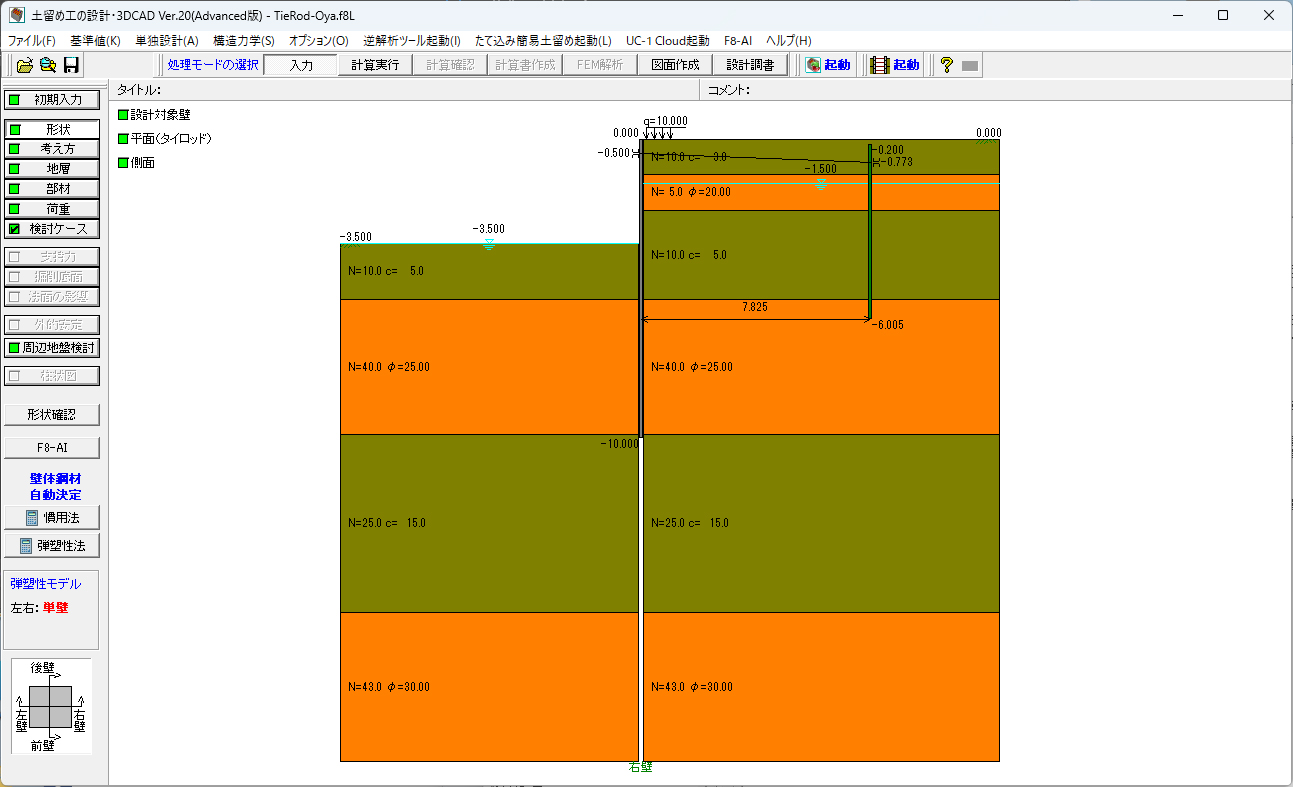This screenshot has height=787, width=1293.
Task: Open the UC-1 Cloud起動 menu
Action: pyautogui.click(x=667, y=41)
